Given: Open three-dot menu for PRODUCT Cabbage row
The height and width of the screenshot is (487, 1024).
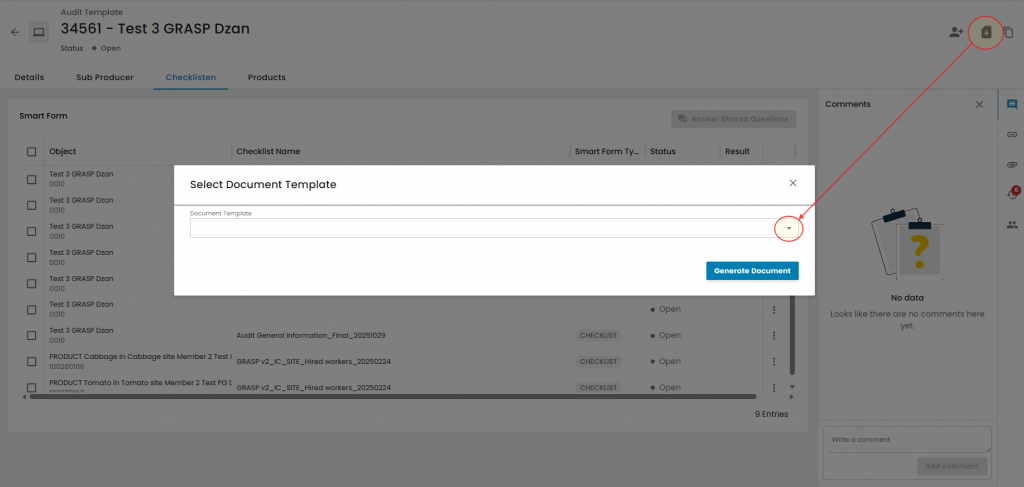Looking at the screenshot, I should [773, 361].
